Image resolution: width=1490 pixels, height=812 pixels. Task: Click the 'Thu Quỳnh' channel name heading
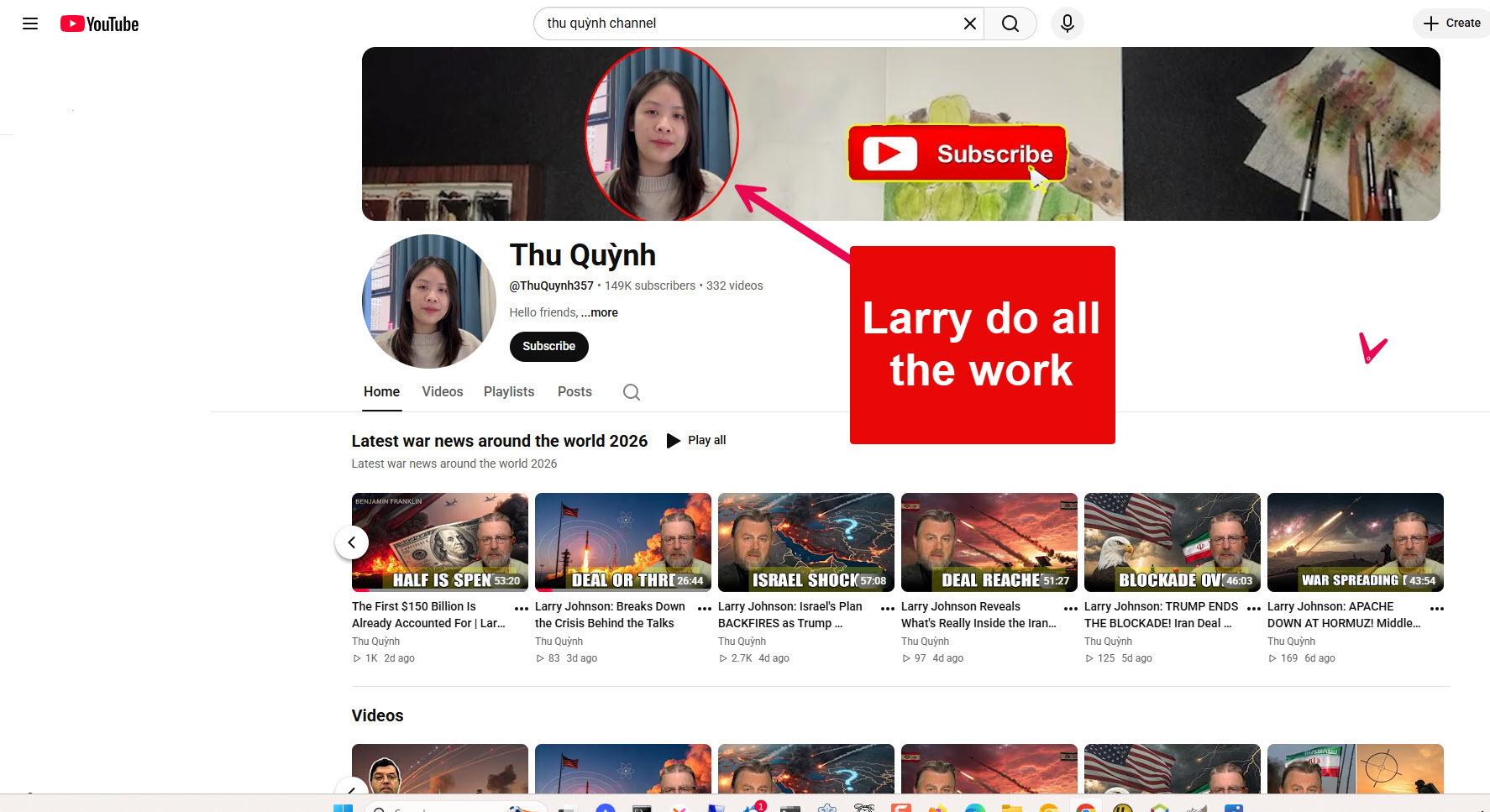click(583, 255)
